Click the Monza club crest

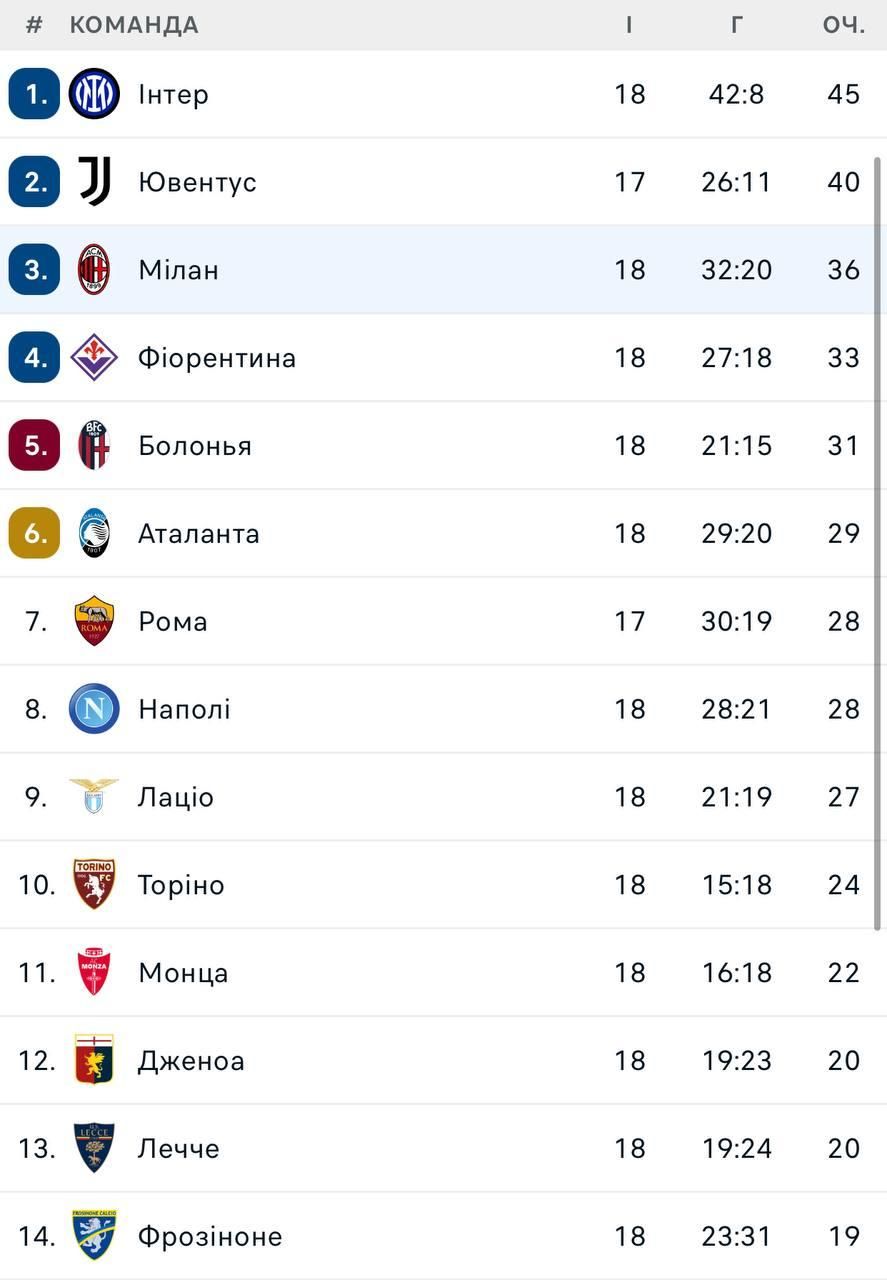(x=94, y=972)
